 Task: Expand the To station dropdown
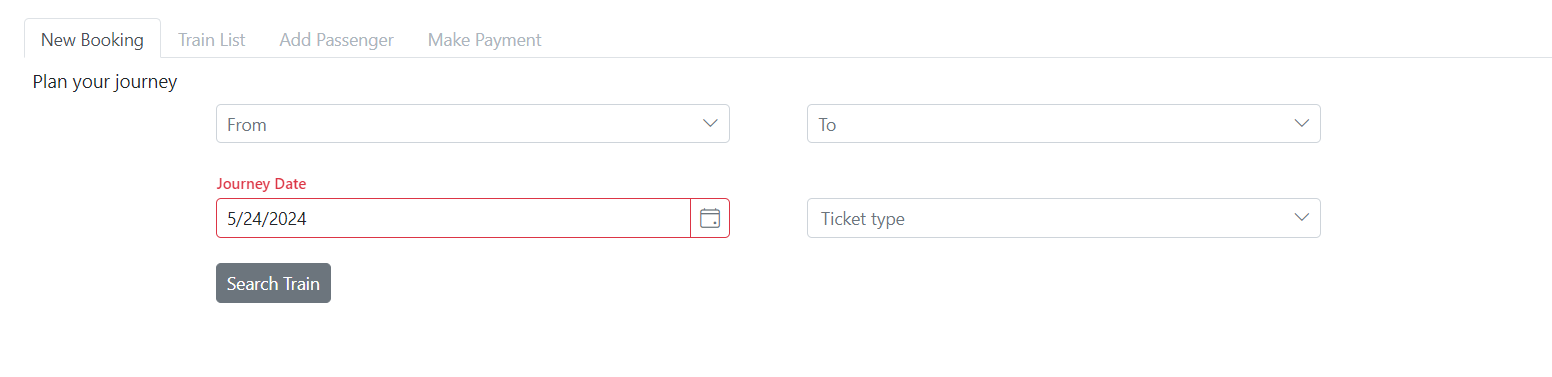click(x=1064, y=124)
